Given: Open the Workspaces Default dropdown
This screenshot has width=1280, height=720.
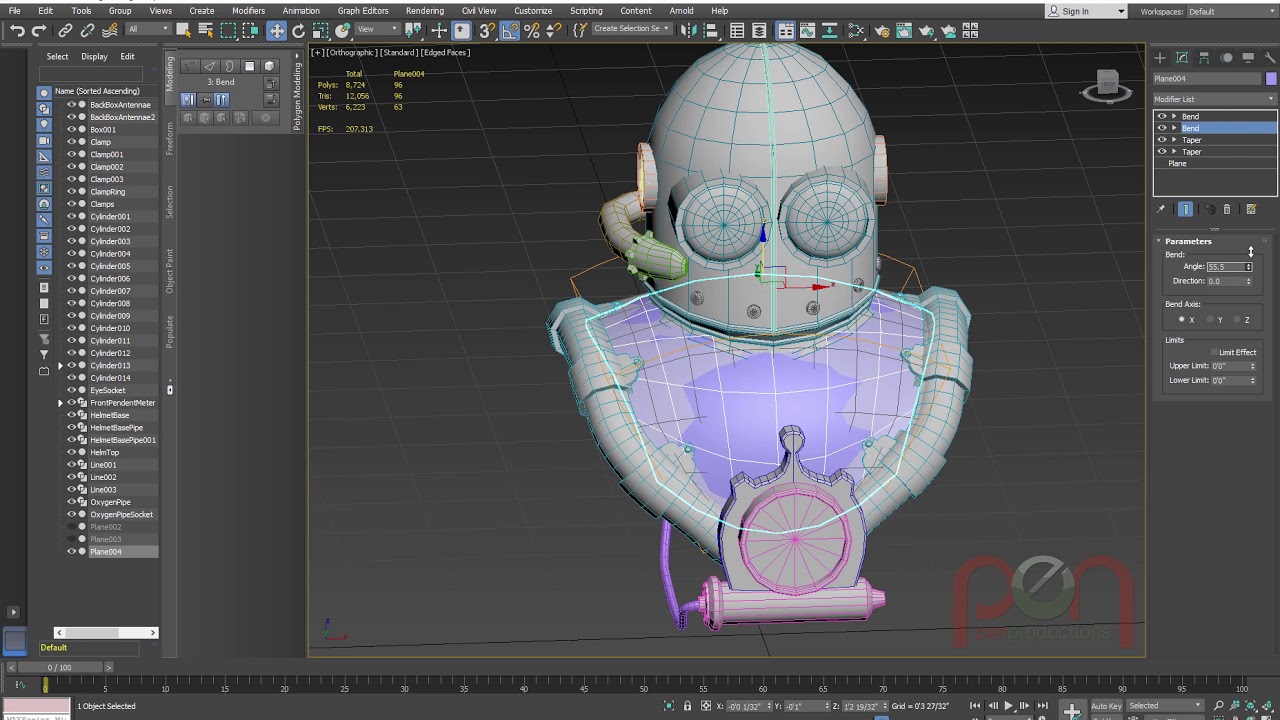Looking at the screenshot, I should click(x=1232, y=11).
